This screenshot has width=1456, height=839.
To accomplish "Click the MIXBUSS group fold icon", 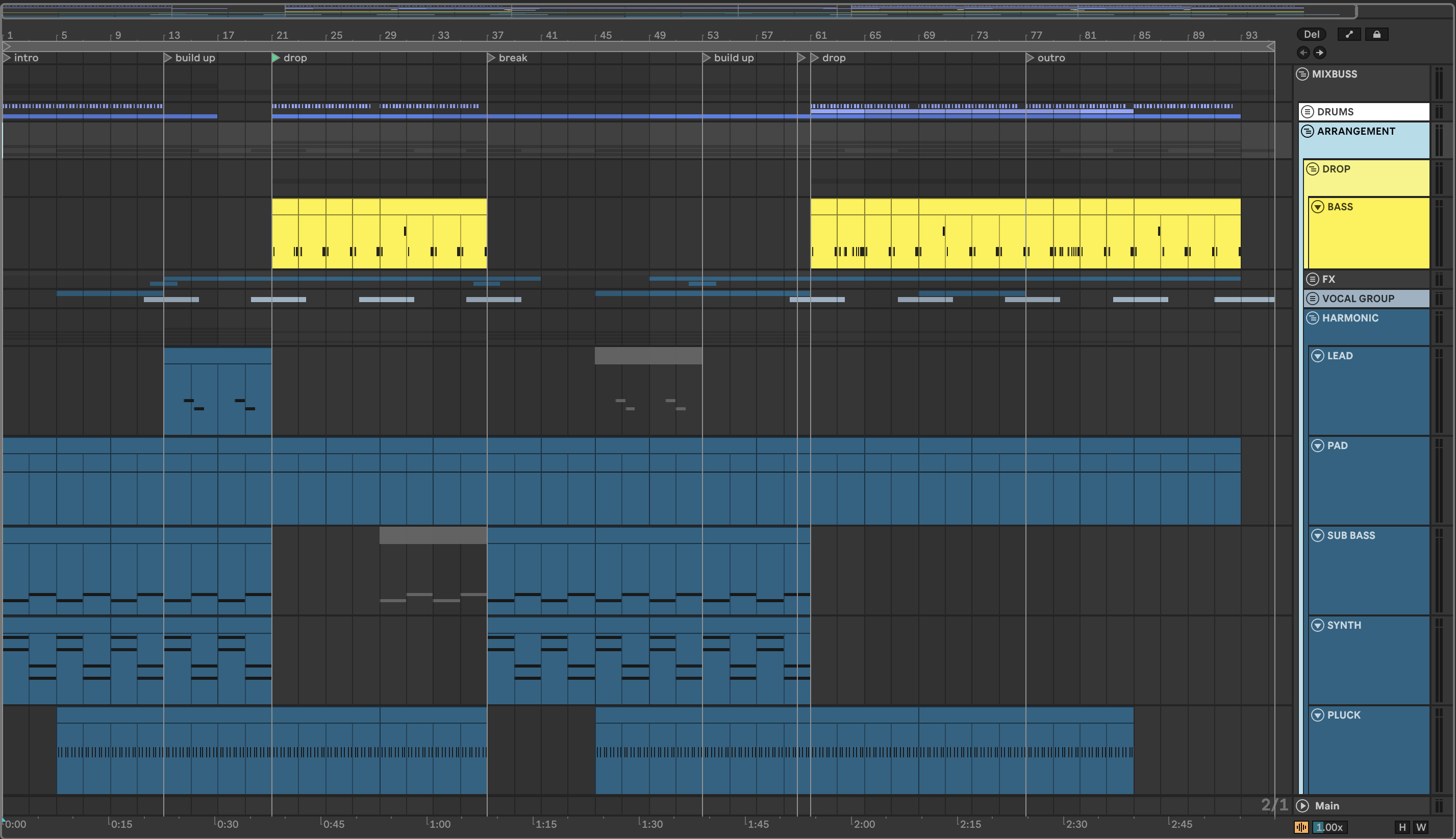I will (x=1302, y=75).
